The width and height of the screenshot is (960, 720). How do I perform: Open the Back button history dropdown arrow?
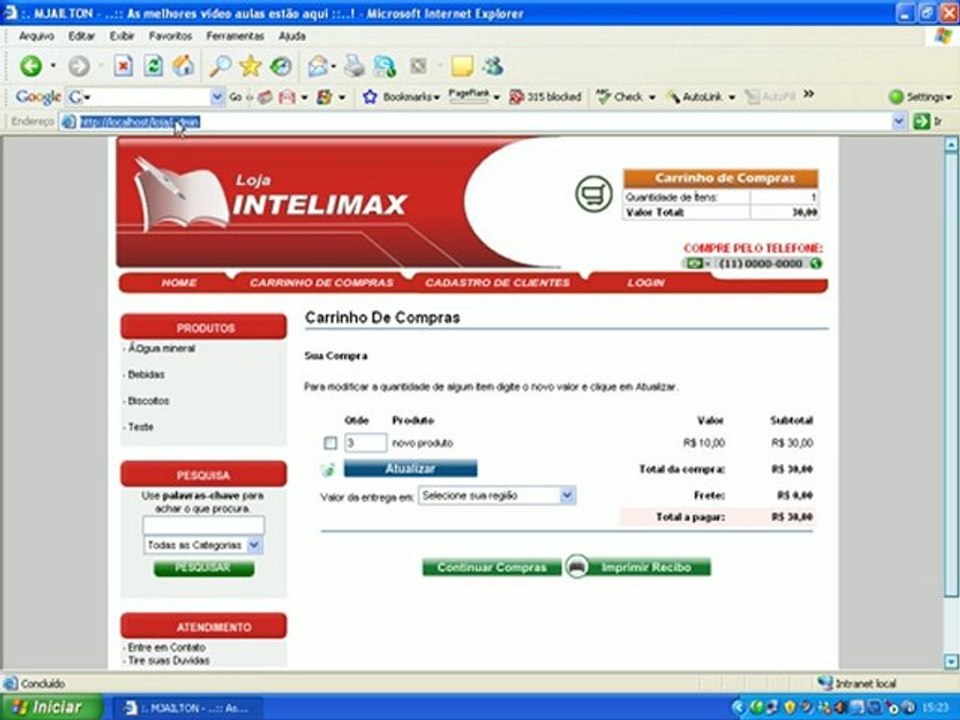(53, 66)
